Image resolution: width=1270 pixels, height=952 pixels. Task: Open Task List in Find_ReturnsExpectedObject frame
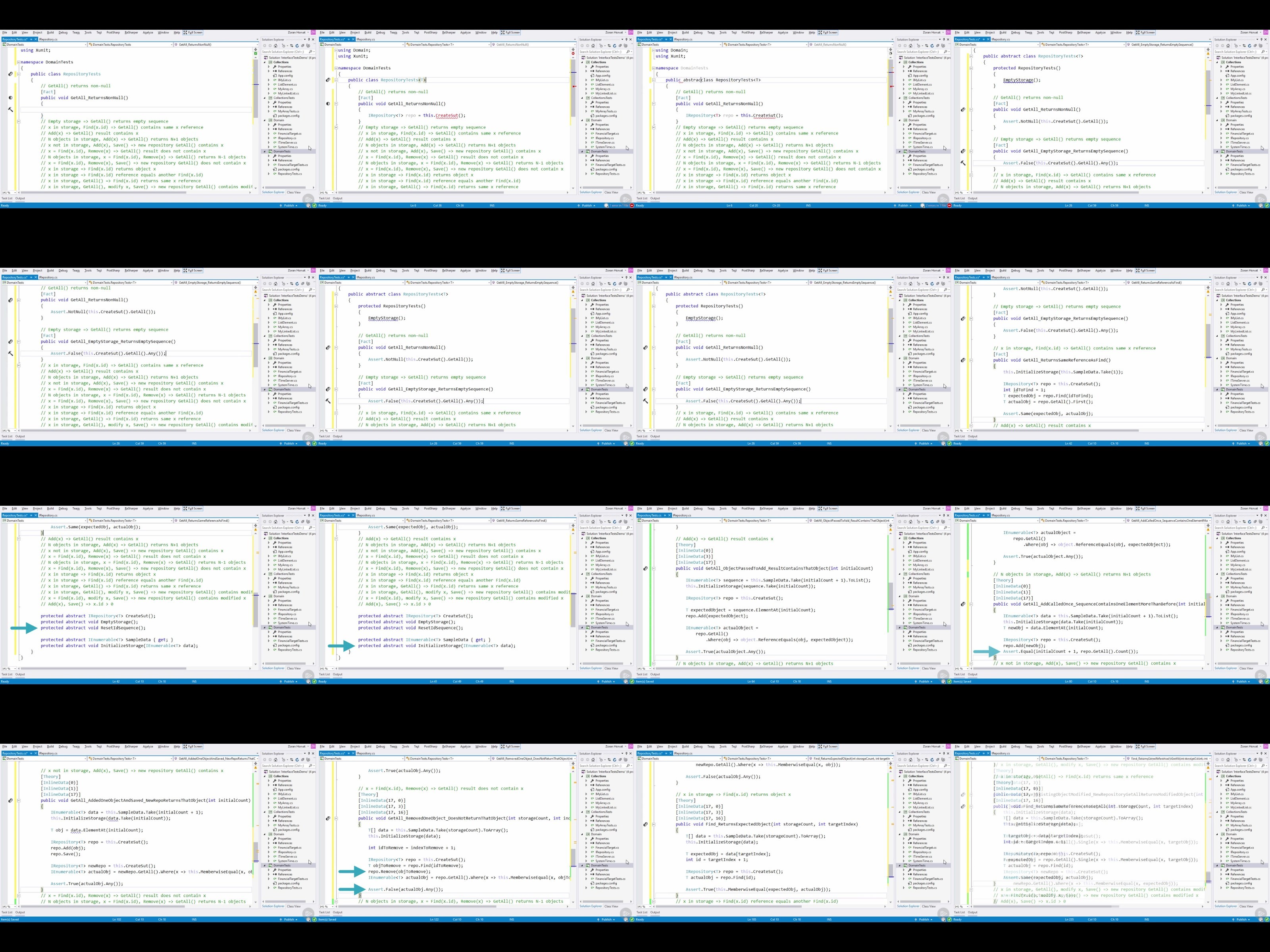[642, 912]
